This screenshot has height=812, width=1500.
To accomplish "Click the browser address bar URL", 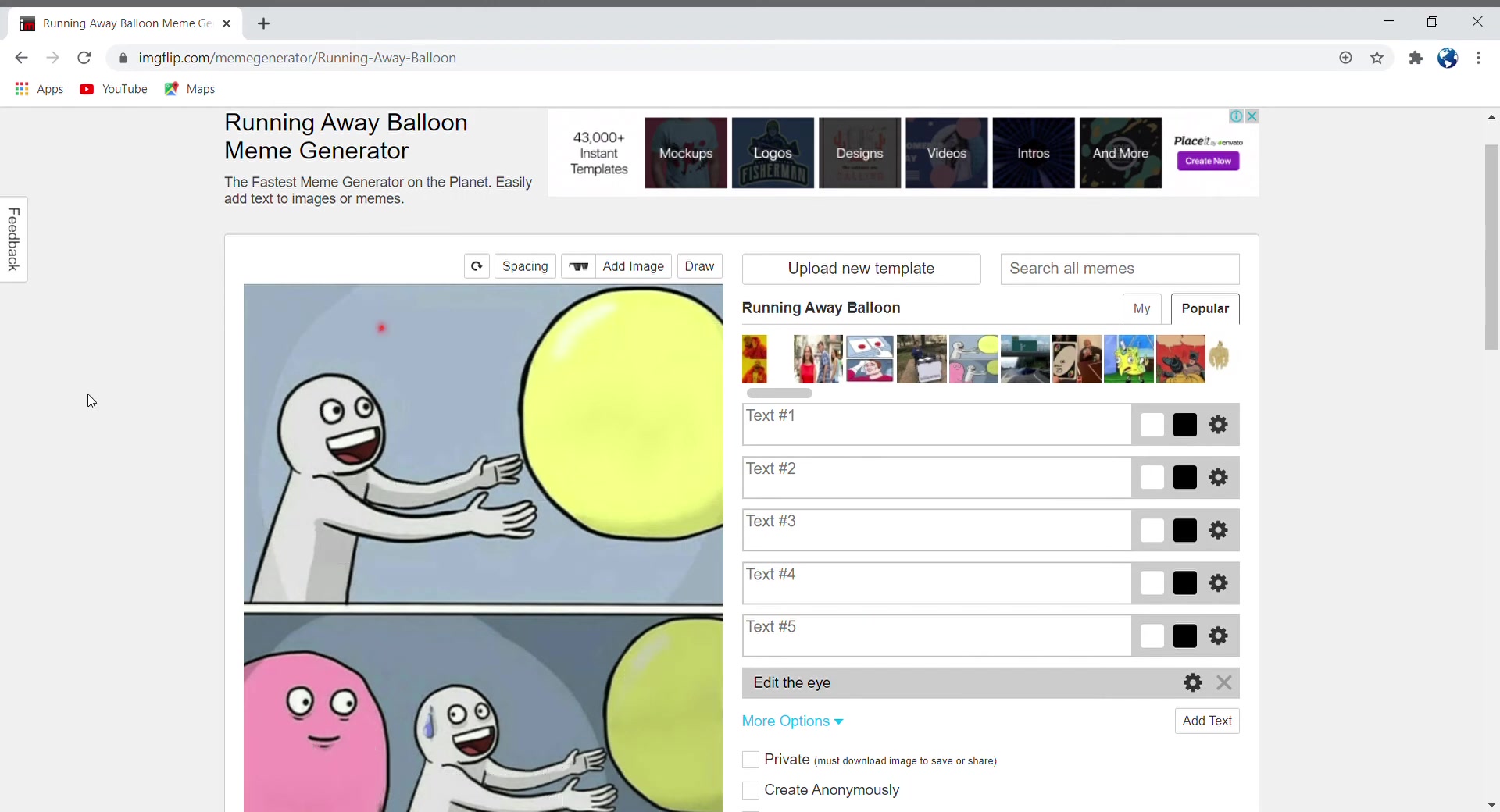I will pyautogui.click(x=297, y=58).
